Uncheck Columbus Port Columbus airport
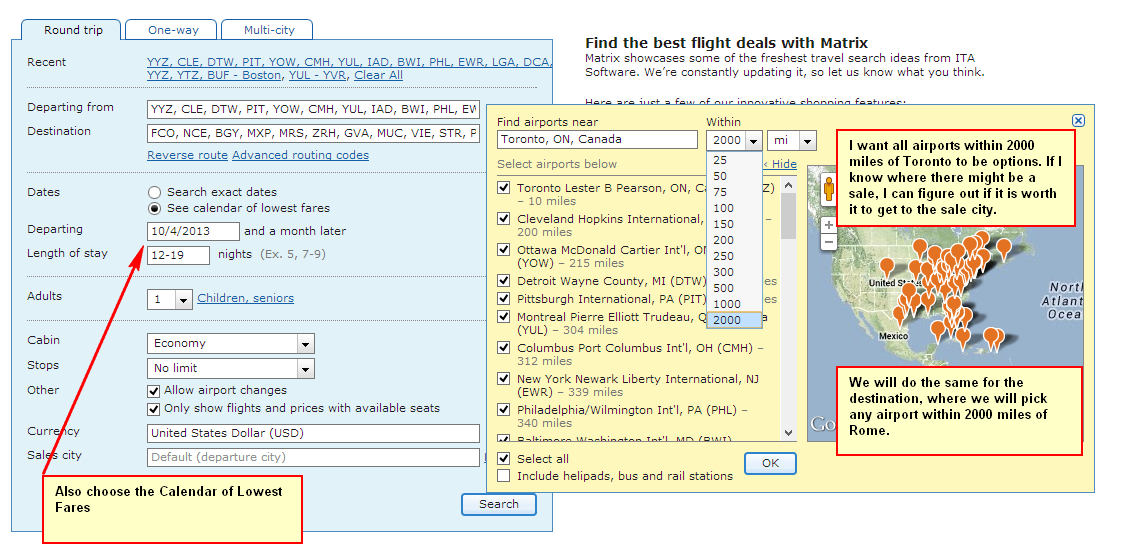The image size is (1141, 553). click(x=503, y=348)
